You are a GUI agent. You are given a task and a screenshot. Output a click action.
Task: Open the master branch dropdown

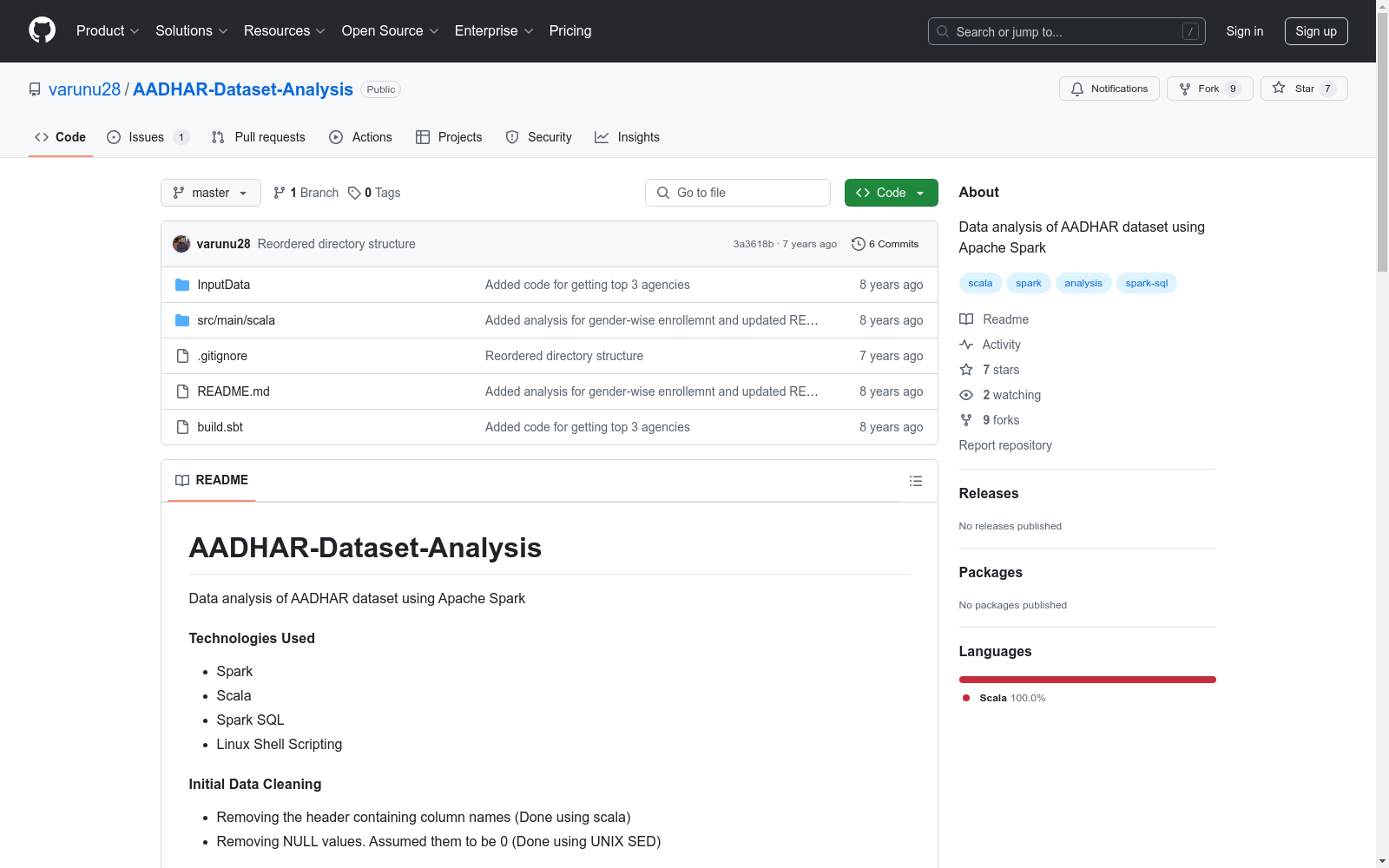point(211,193)
